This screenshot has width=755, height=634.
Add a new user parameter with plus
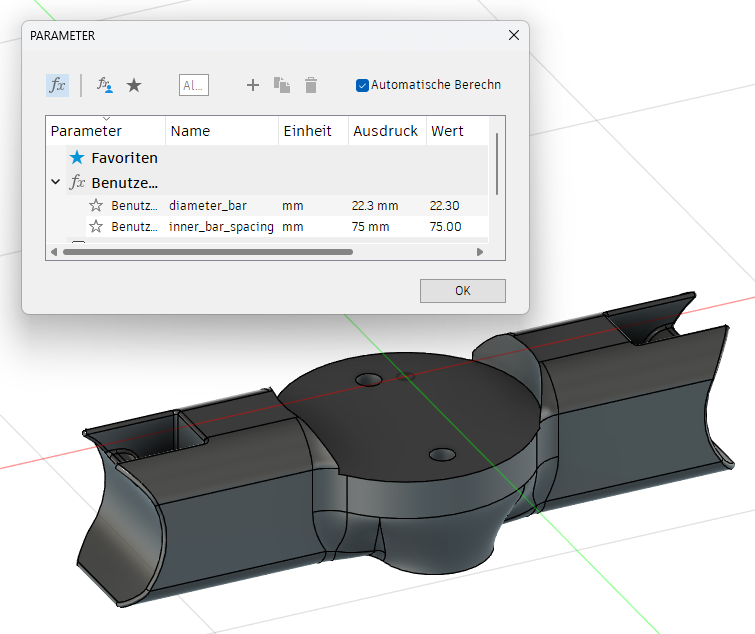(x=253, y=85)
